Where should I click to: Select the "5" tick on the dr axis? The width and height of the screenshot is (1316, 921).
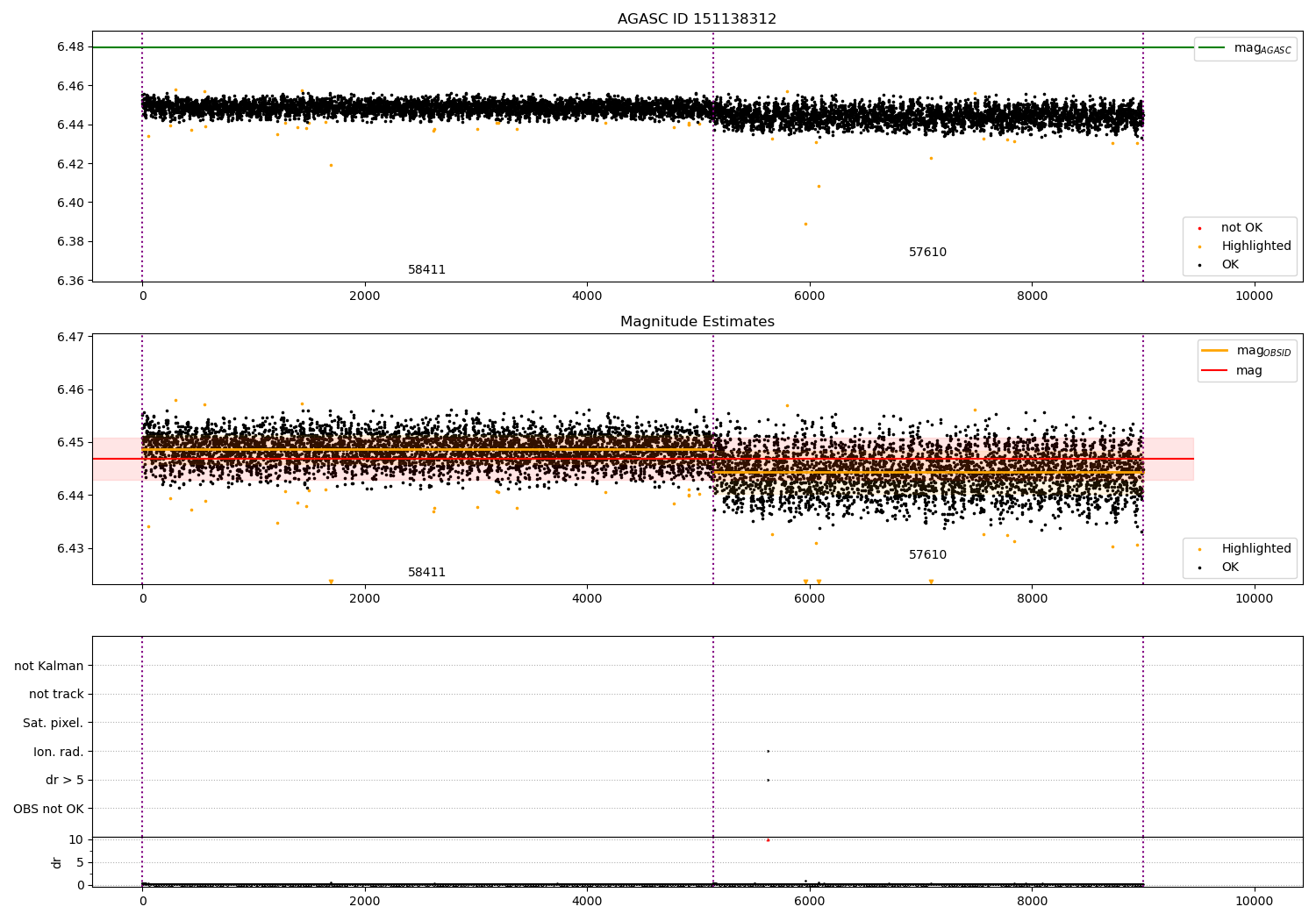coord(80,862)
